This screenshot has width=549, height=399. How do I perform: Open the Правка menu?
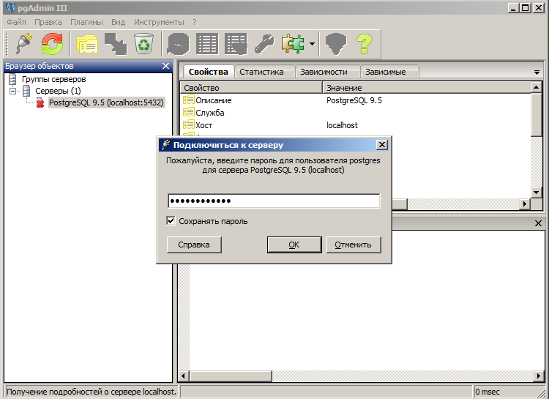tap(48, 22)
